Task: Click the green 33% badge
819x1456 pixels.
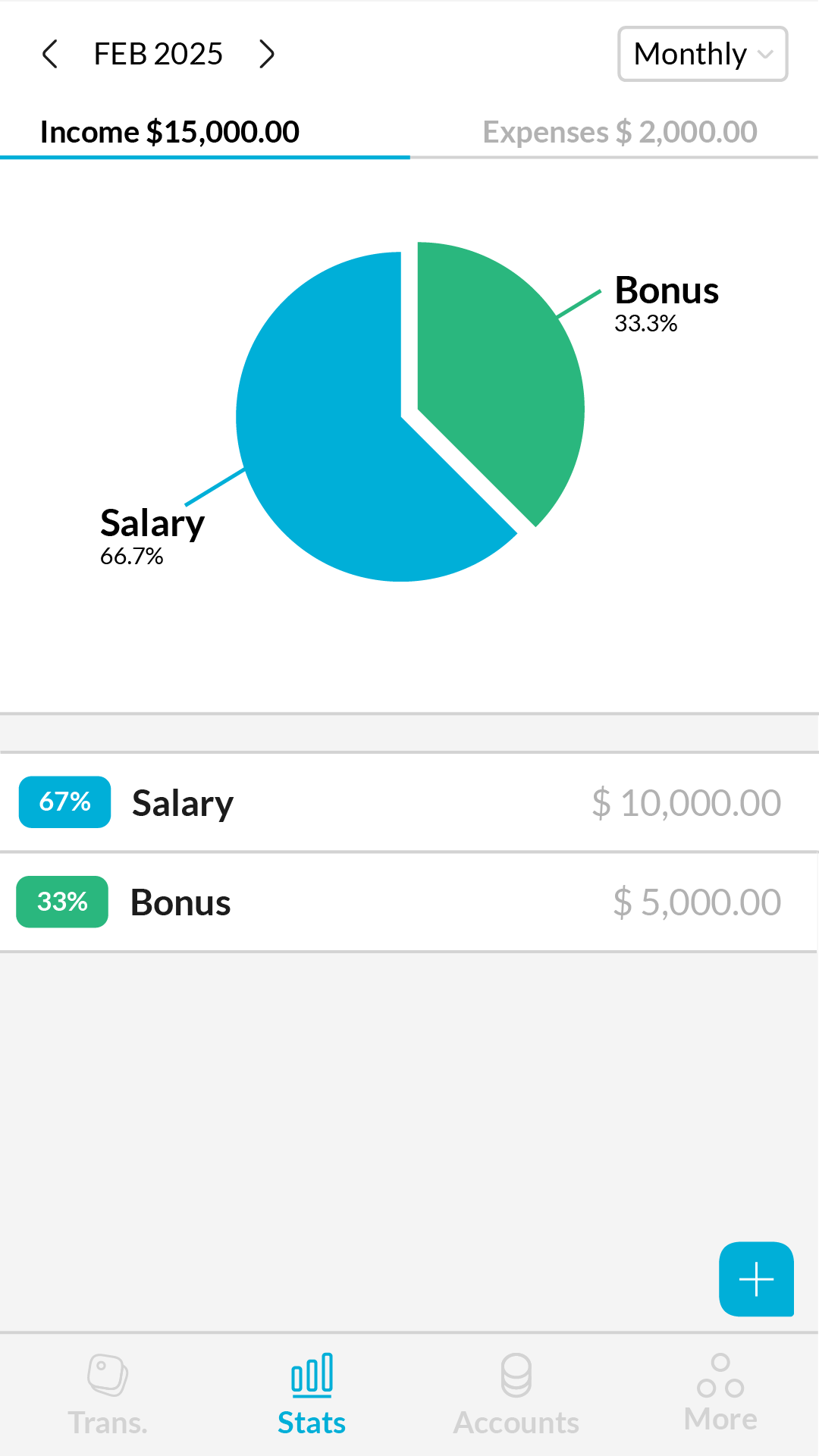Action: tap(62, 902)
